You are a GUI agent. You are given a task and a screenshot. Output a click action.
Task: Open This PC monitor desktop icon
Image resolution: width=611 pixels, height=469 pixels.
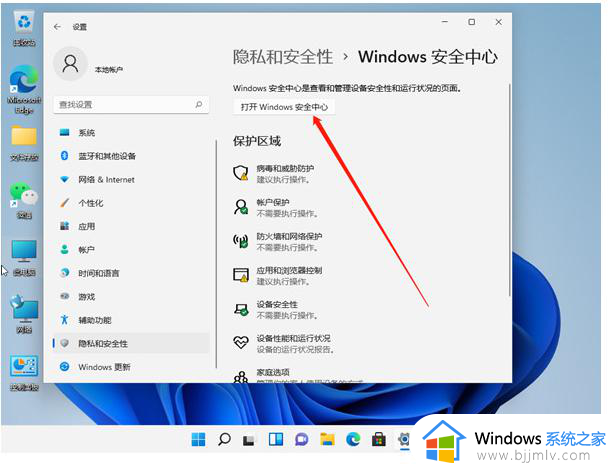24,258
